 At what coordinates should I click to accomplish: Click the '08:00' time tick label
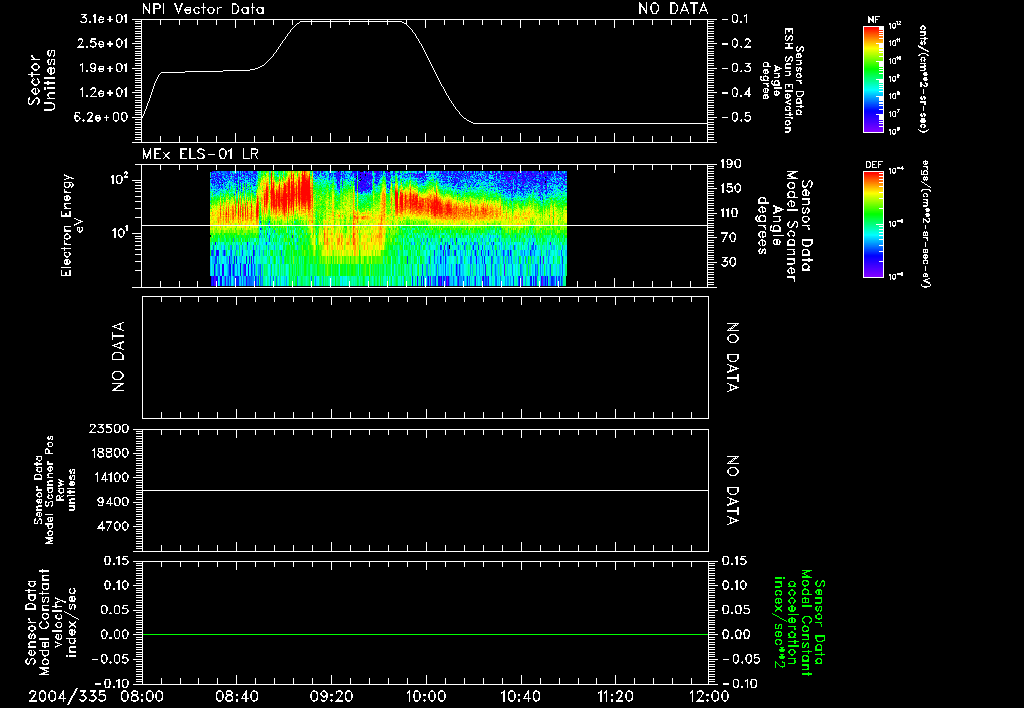point(142,696)
